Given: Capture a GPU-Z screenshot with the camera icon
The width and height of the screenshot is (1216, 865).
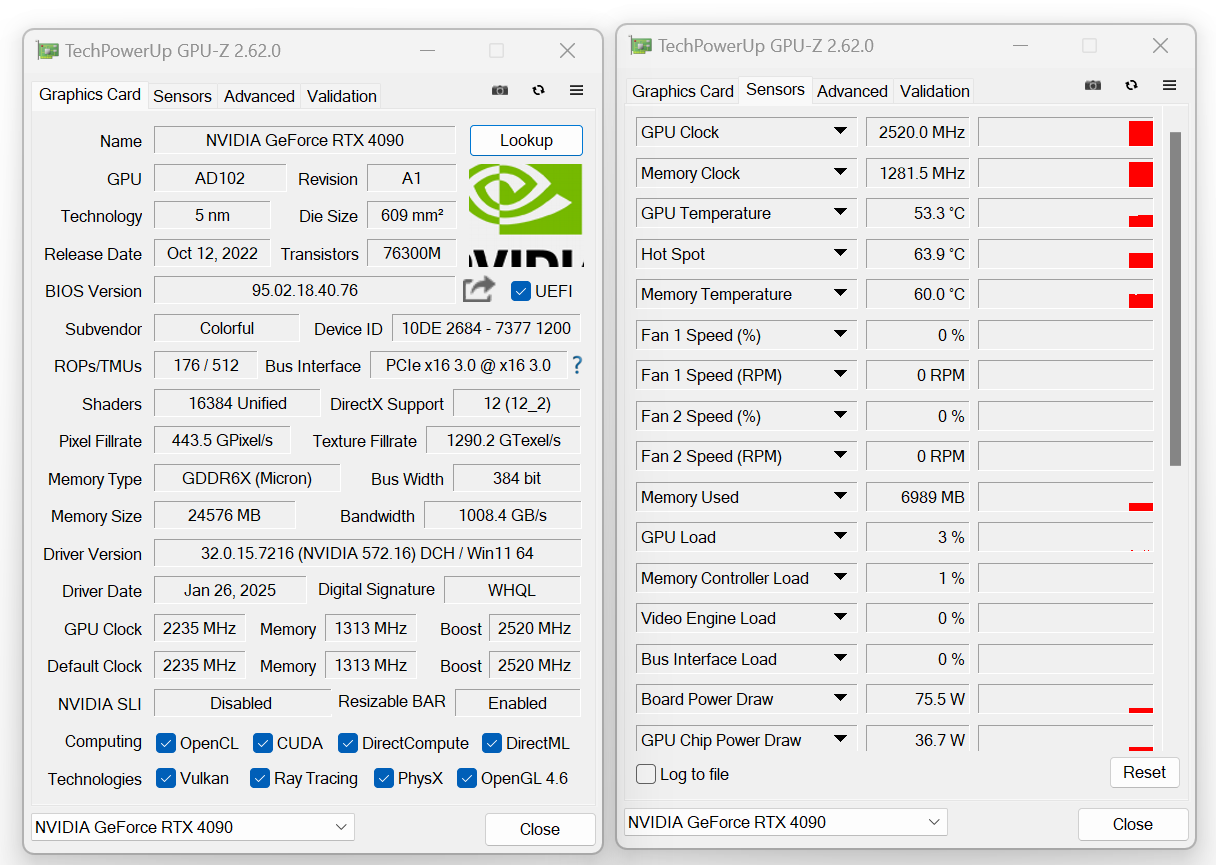Looking at the screenshot, I should [x=499, y=90].
